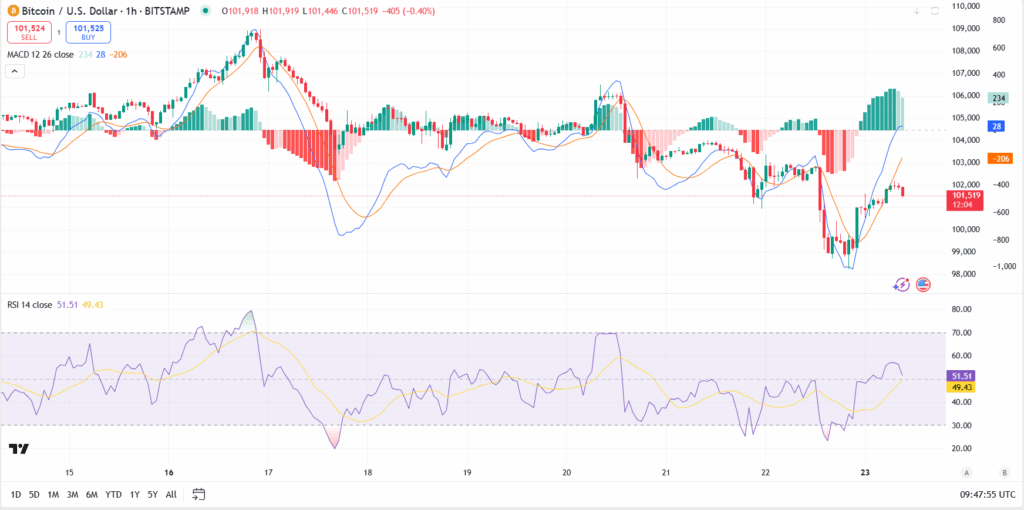1024x510 pixels.
Task: Click the 800 MACD scale label
Action: [998, 20]
